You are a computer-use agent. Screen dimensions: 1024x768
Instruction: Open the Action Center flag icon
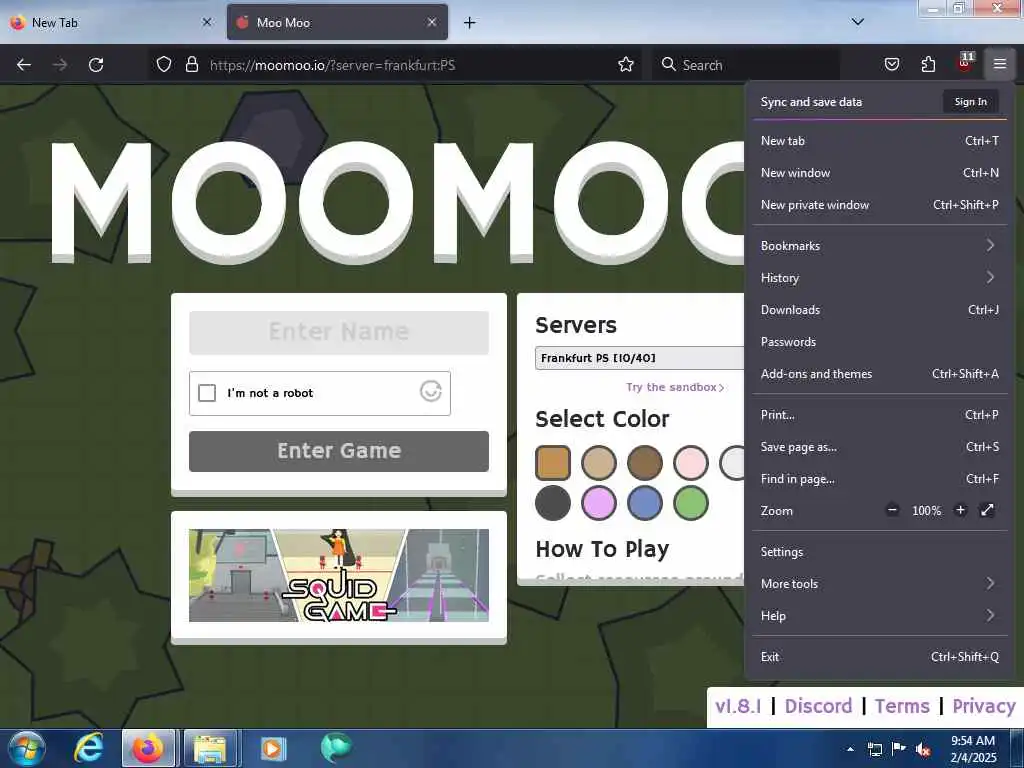pyautogui.click(x=899, y=749)
